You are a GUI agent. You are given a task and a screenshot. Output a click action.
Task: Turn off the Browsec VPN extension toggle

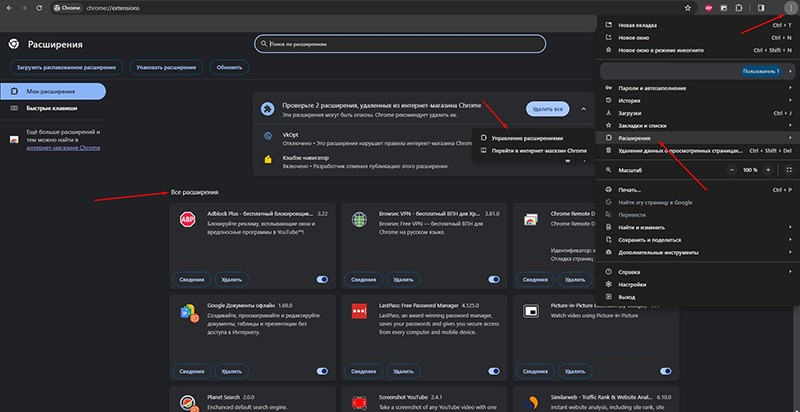(x=495, y=280)
